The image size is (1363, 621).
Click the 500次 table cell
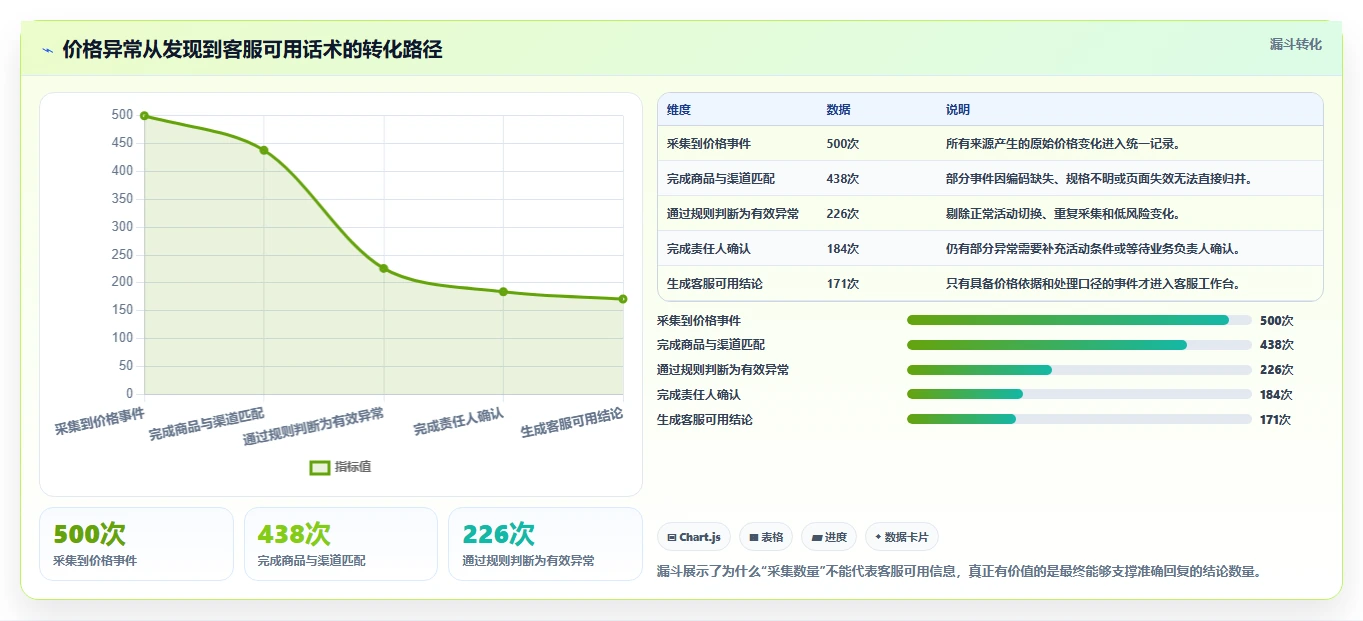[843, 144]
